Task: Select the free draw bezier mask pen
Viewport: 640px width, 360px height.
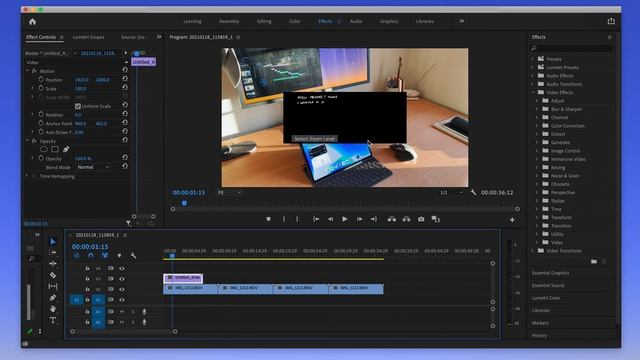Action: (x=66, y=149)
